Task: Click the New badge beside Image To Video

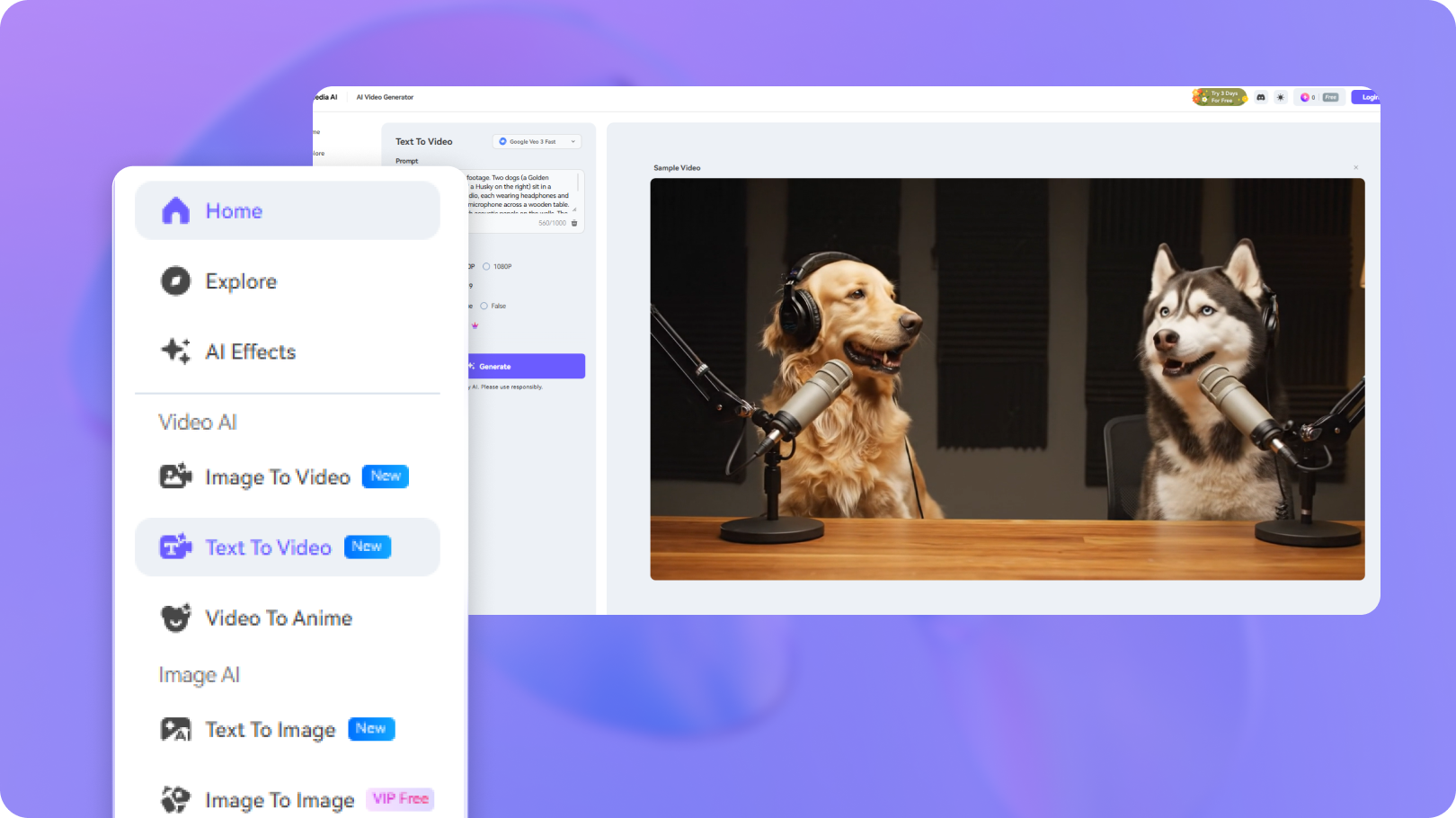Action: tap(386, 476)
